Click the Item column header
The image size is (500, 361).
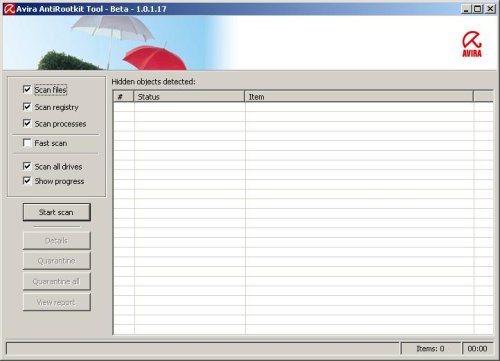359,97
